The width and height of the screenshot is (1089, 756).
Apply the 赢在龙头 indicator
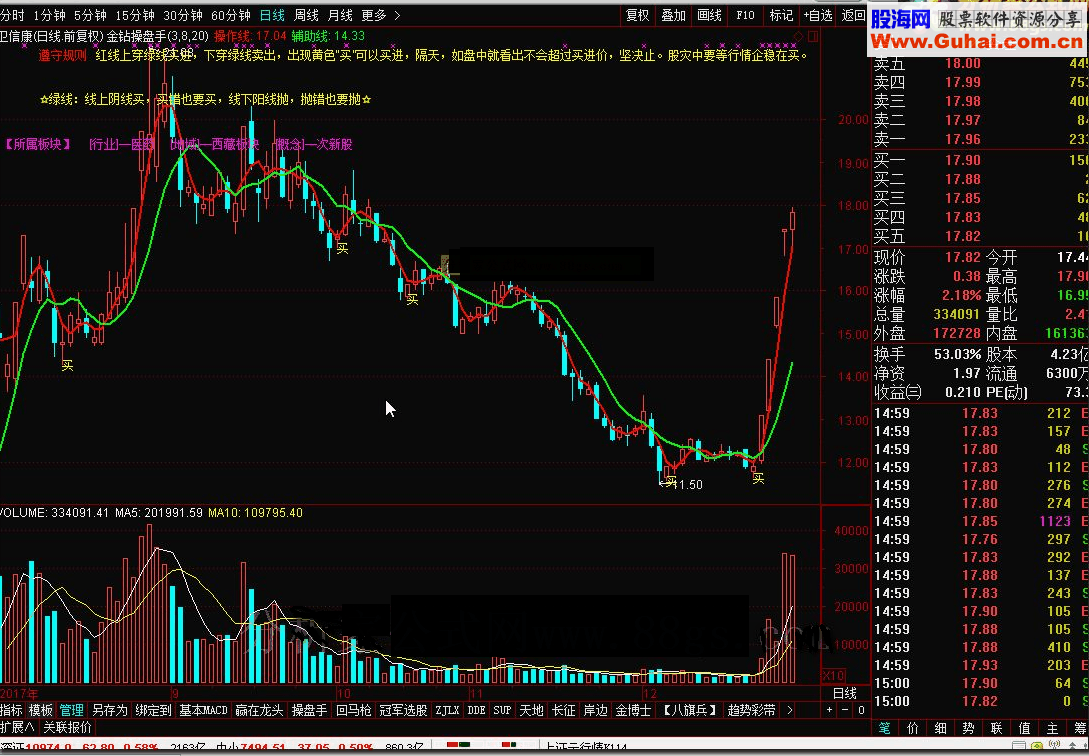point(259,710)
